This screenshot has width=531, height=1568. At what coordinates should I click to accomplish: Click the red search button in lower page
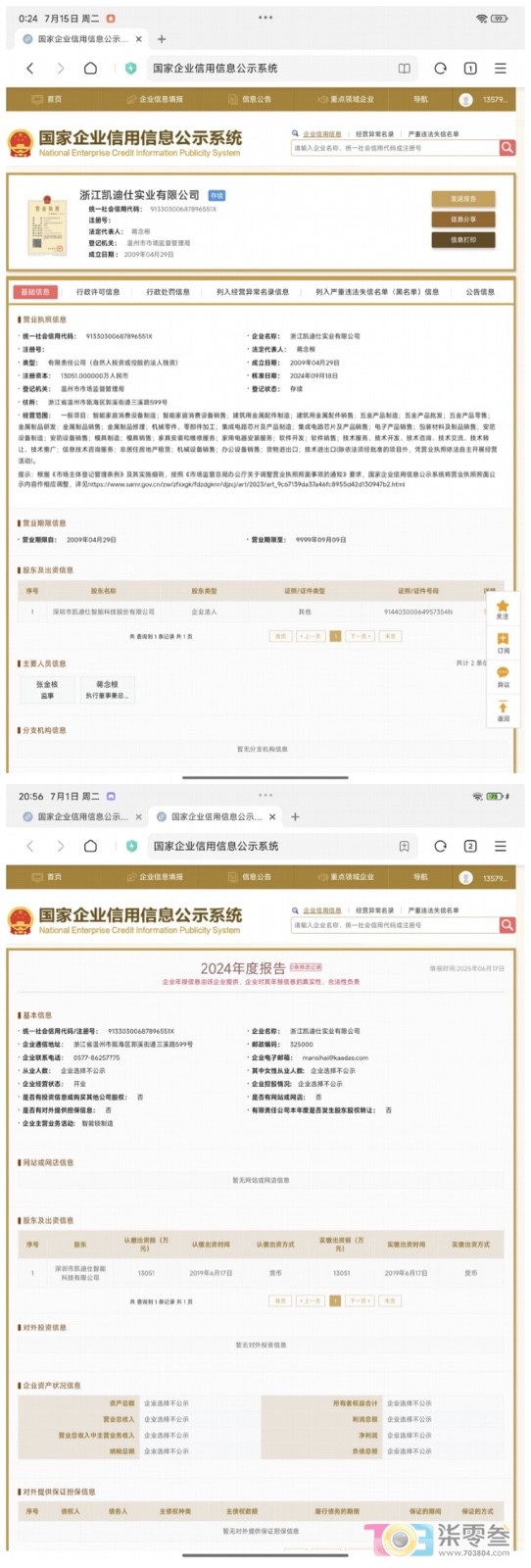[507, 924]
